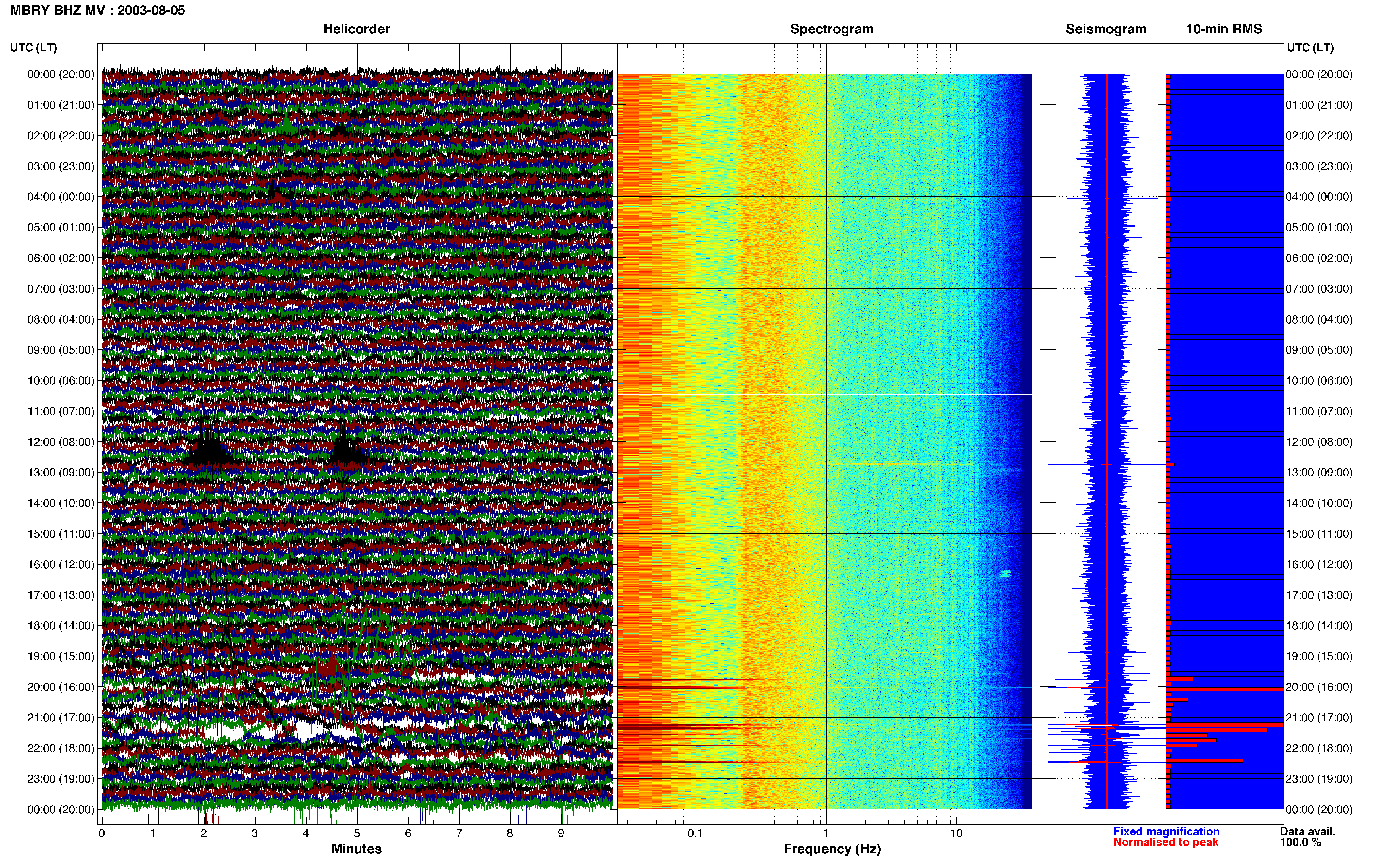Click the title 'MBRY BHZ MV : 2003-08-05'
The height and width of the screenshot is (868, 1388).
[x=98, y=10]
